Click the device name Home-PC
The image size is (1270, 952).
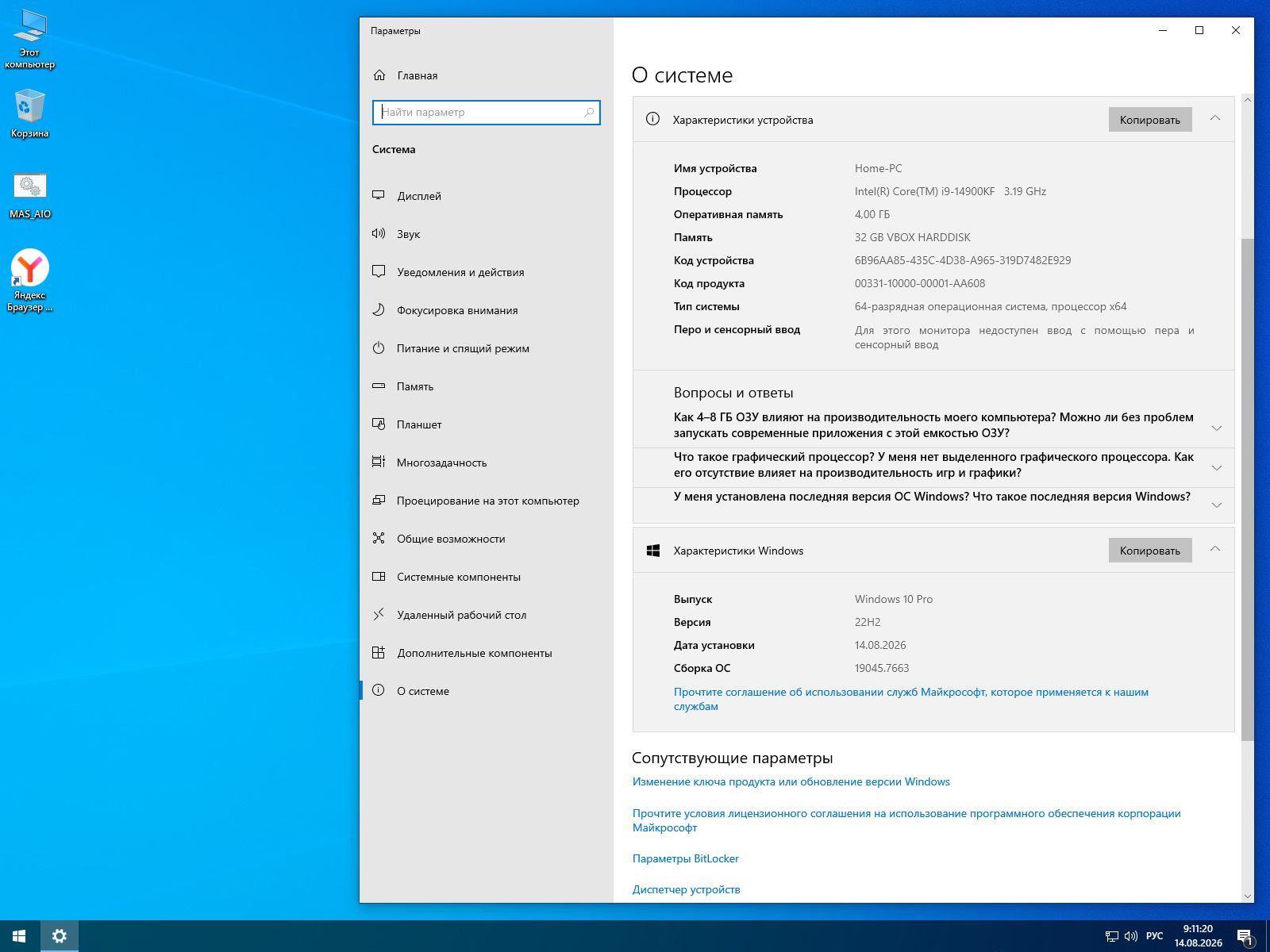879,168
